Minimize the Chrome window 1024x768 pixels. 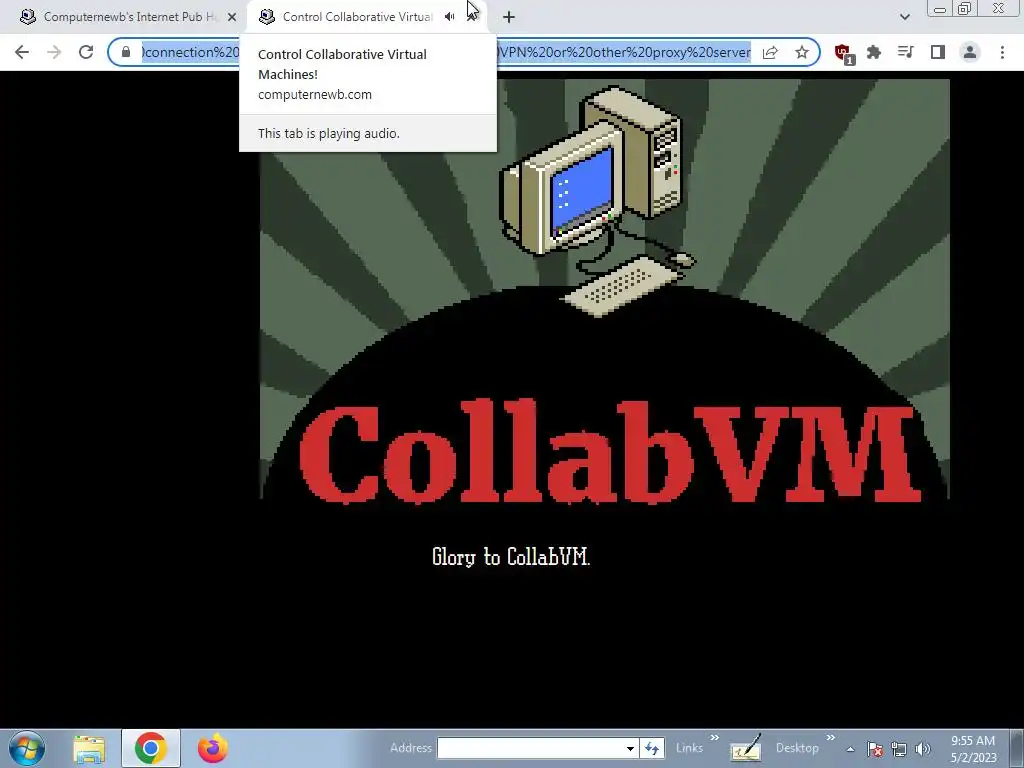[x=940, y=8]
